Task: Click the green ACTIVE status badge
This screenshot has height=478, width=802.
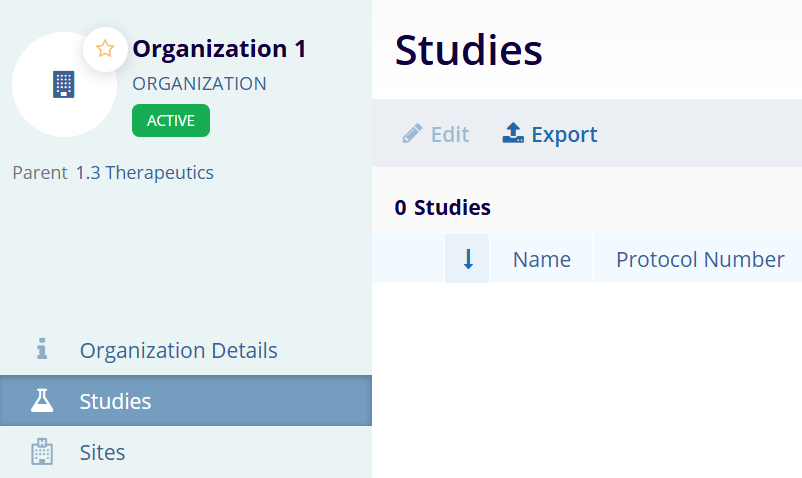Action: (x=171, y=120)
